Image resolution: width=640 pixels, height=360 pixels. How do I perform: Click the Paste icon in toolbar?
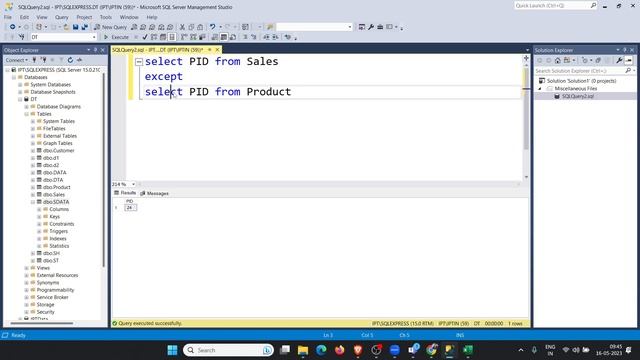point(200,27)
